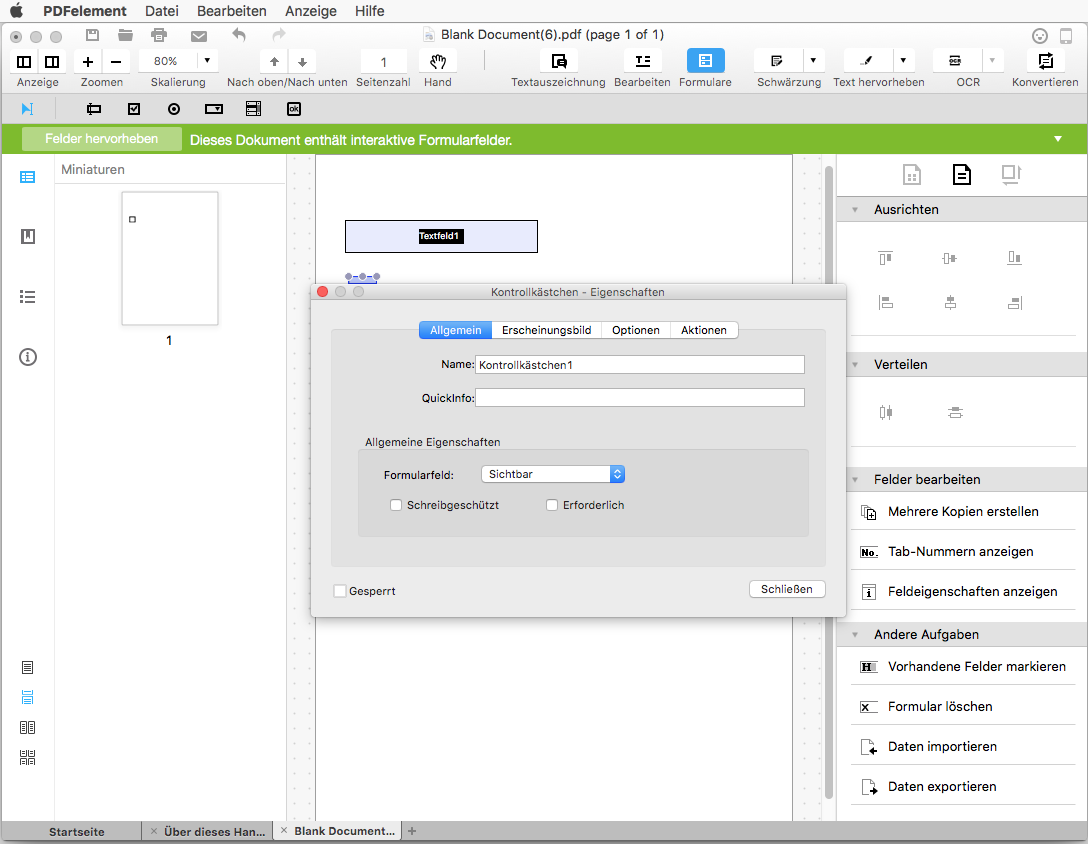Activate the form selection arrow tool
1088x844 pixels.
click(27, 109)
